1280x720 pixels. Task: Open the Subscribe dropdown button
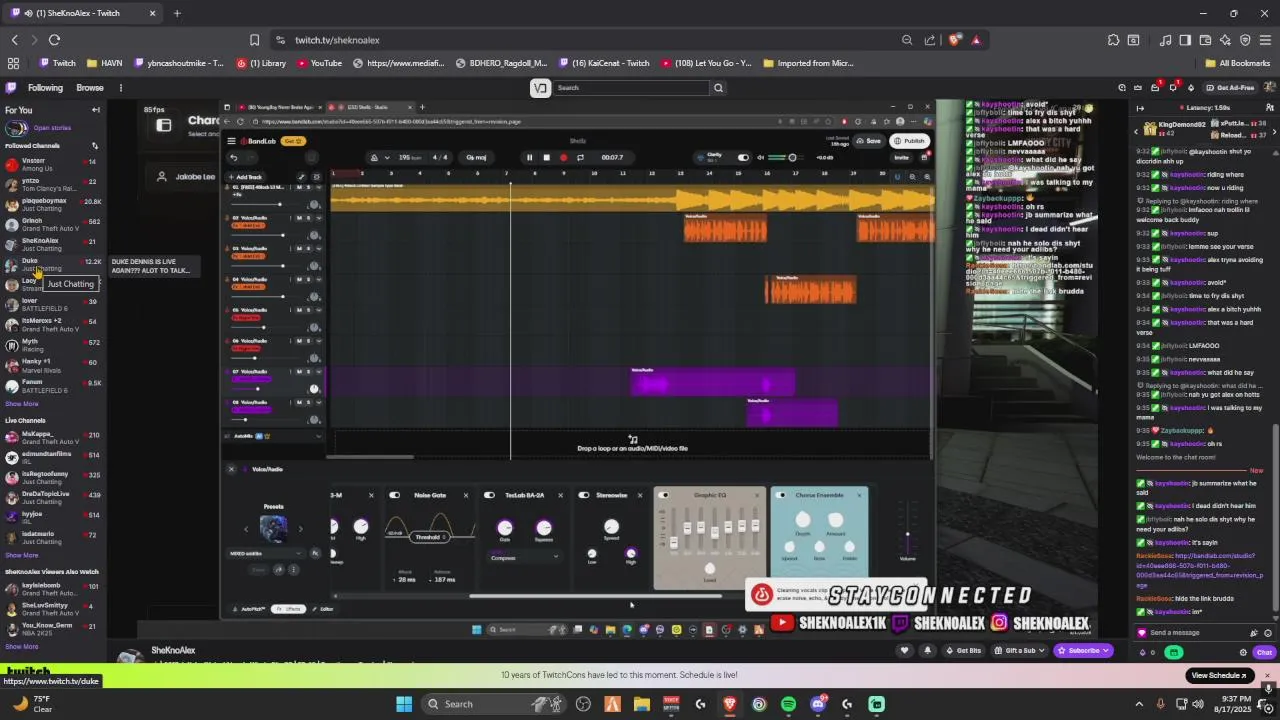click(x=1084, y=650)
